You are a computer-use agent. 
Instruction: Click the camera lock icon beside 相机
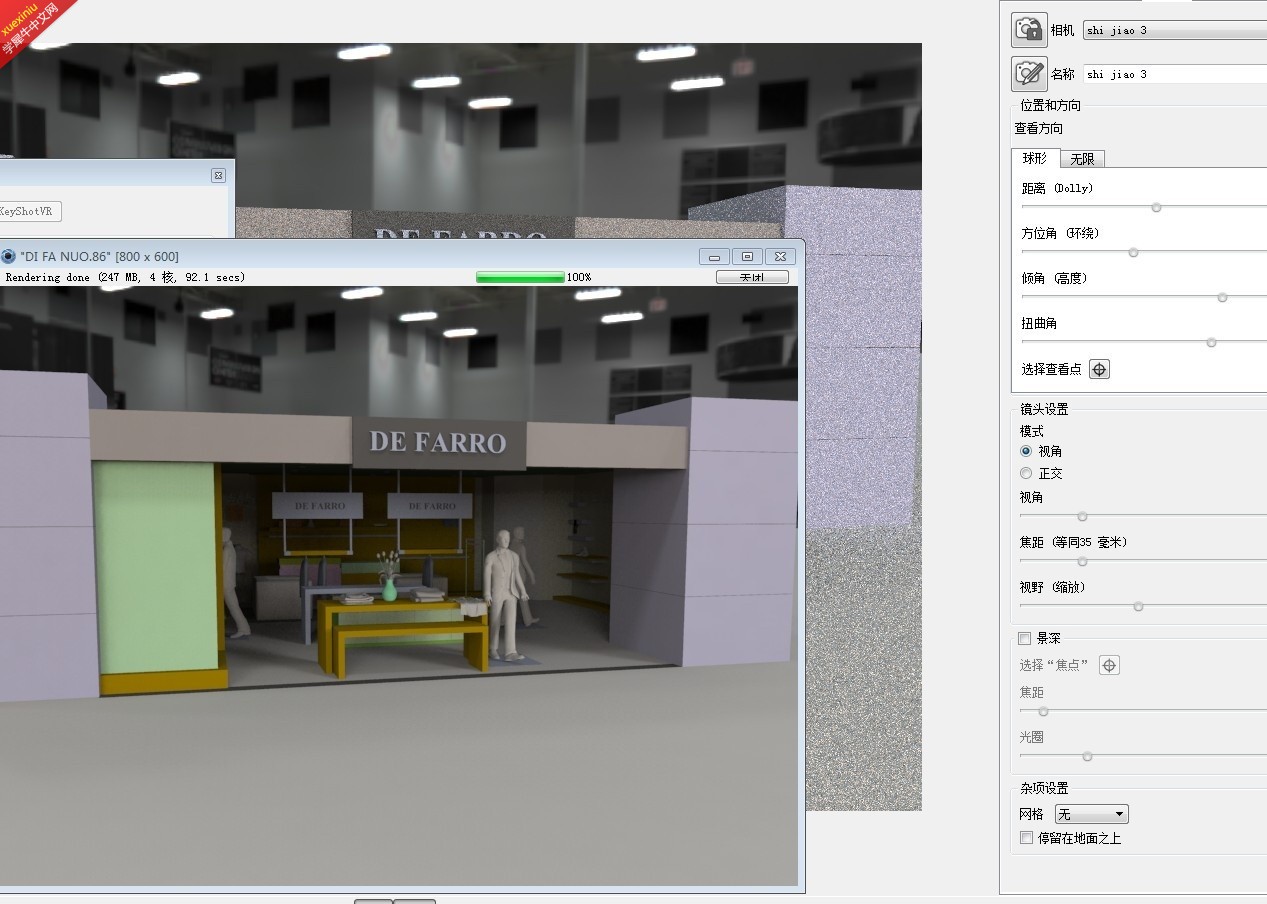[1029, 30]
